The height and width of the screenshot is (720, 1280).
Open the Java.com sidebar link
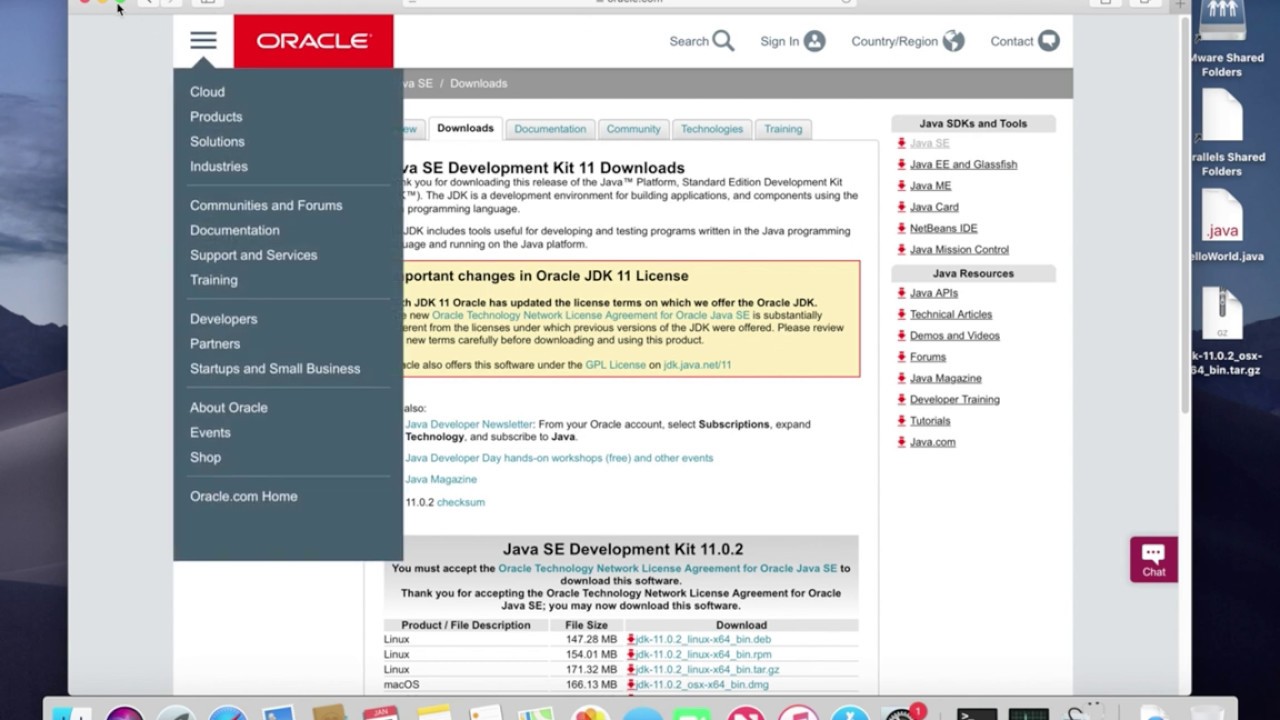point(932,442)
